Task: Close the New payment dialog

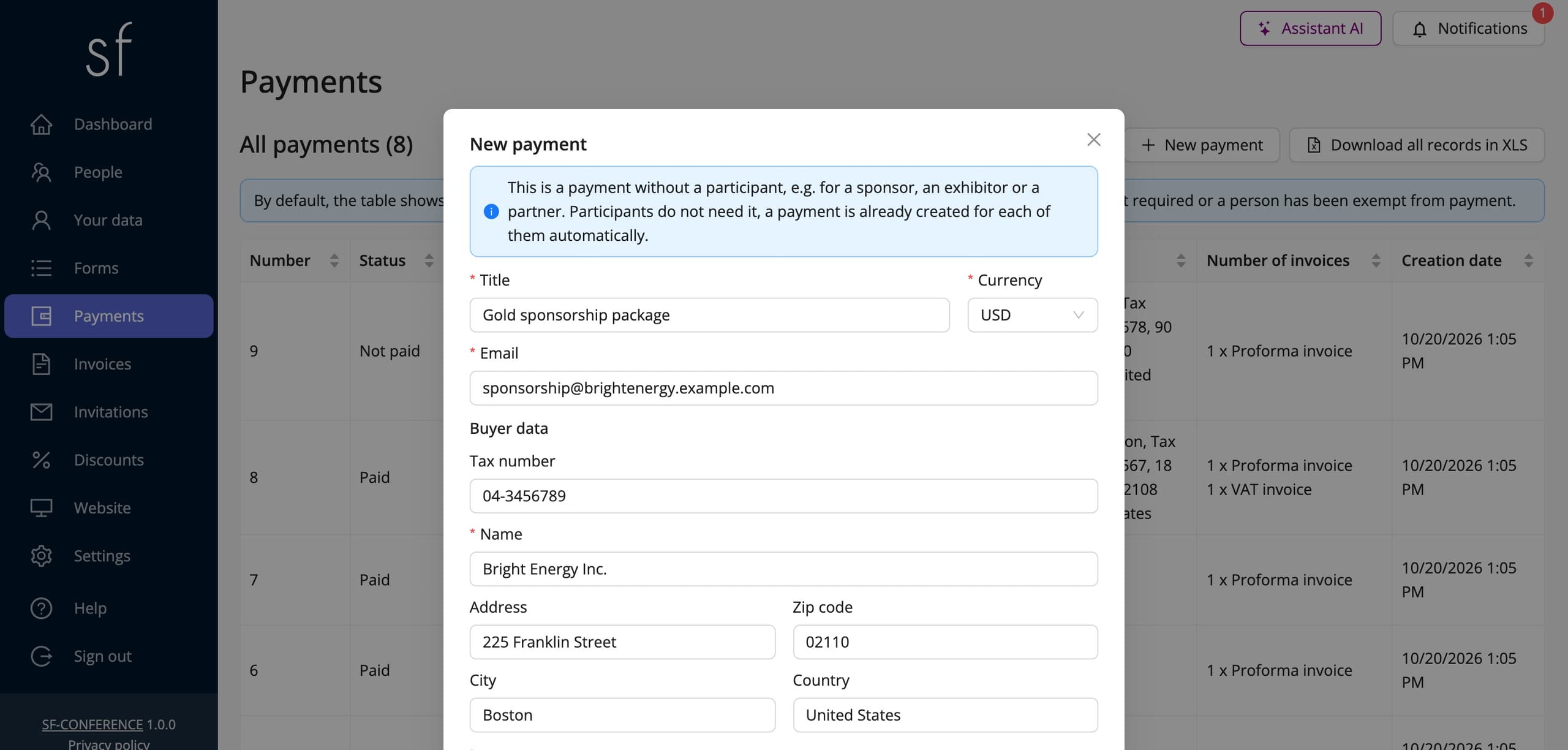Action: point(1093,140)
